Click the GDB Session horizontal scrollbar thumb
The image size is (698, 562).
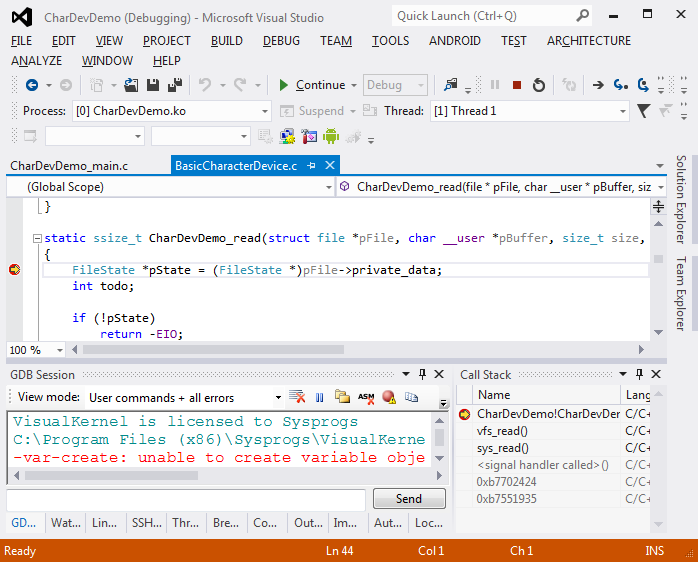tap(111, 476)
